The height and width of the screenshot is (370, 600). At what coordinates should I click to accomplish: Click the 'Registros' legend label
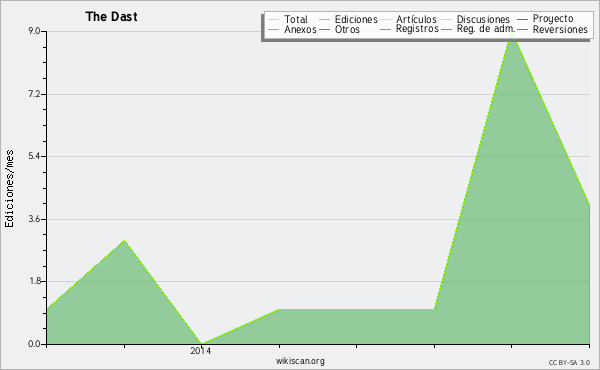[417, 29]
